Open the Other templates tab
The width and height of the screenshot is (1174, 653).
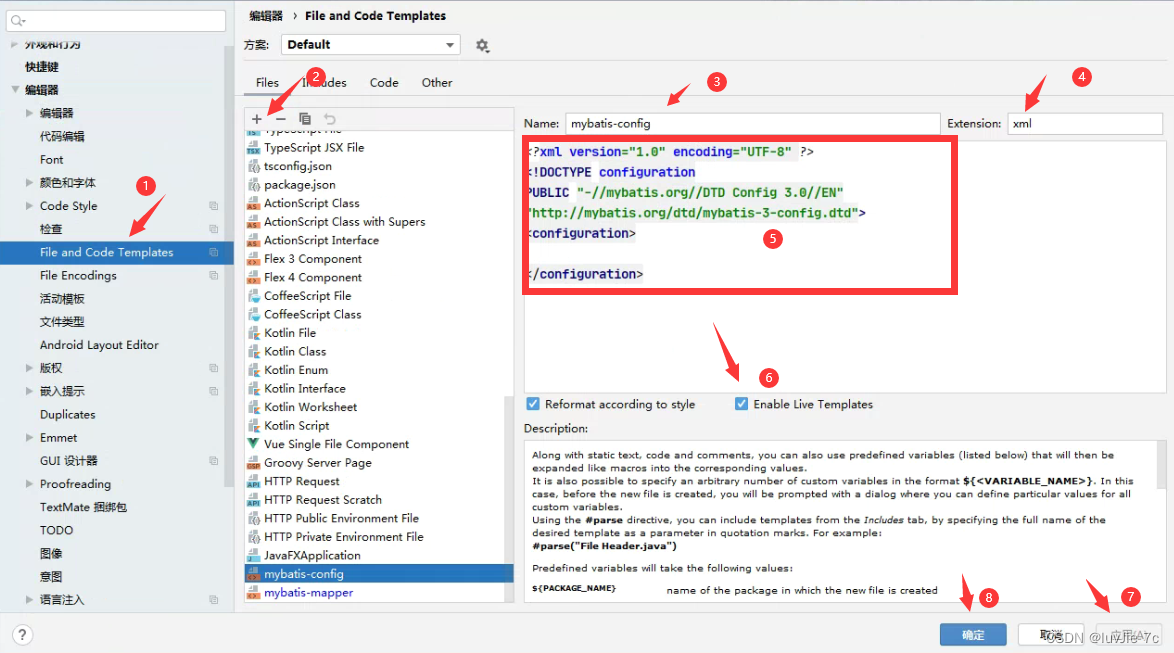(437, 82)
